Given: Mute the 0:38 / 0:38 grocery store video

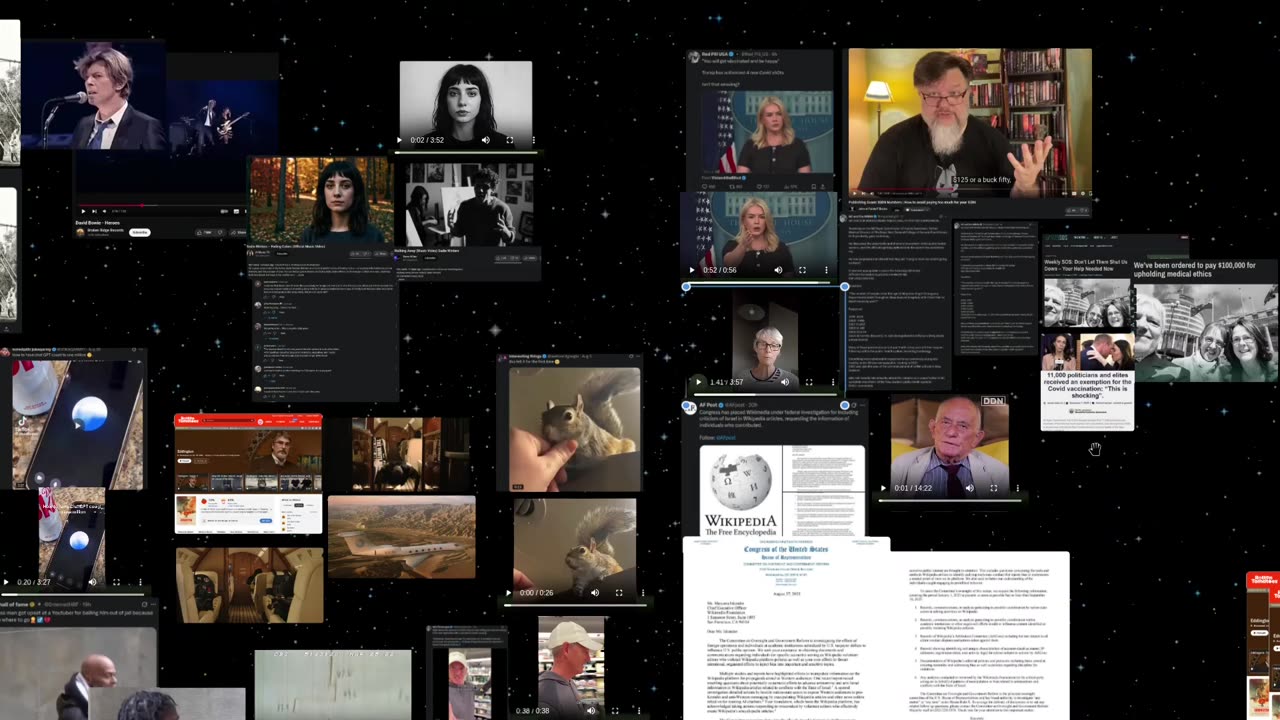Looking at the screenshot, I should (589, 711).
